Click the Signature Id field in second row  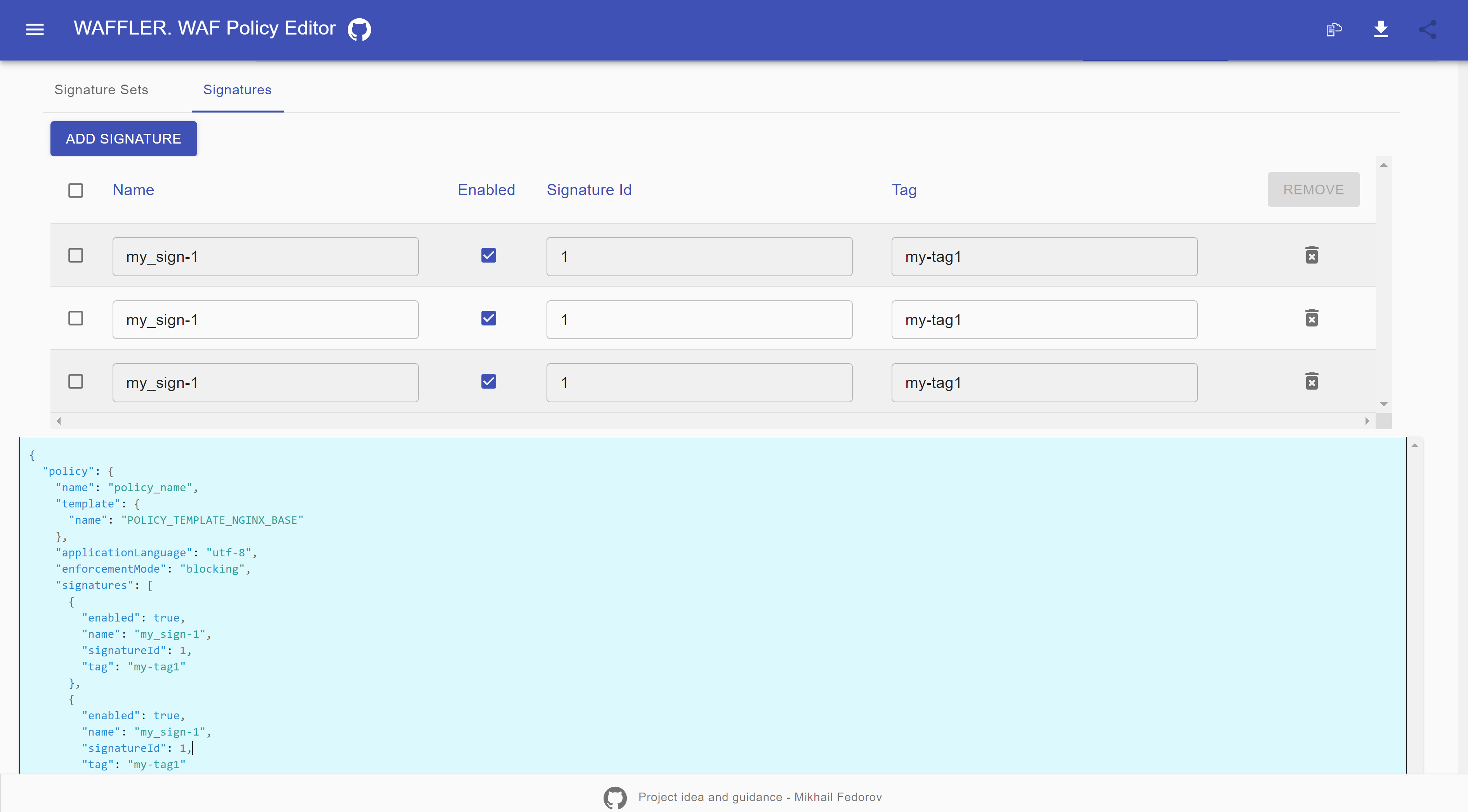tap(699, 319)
